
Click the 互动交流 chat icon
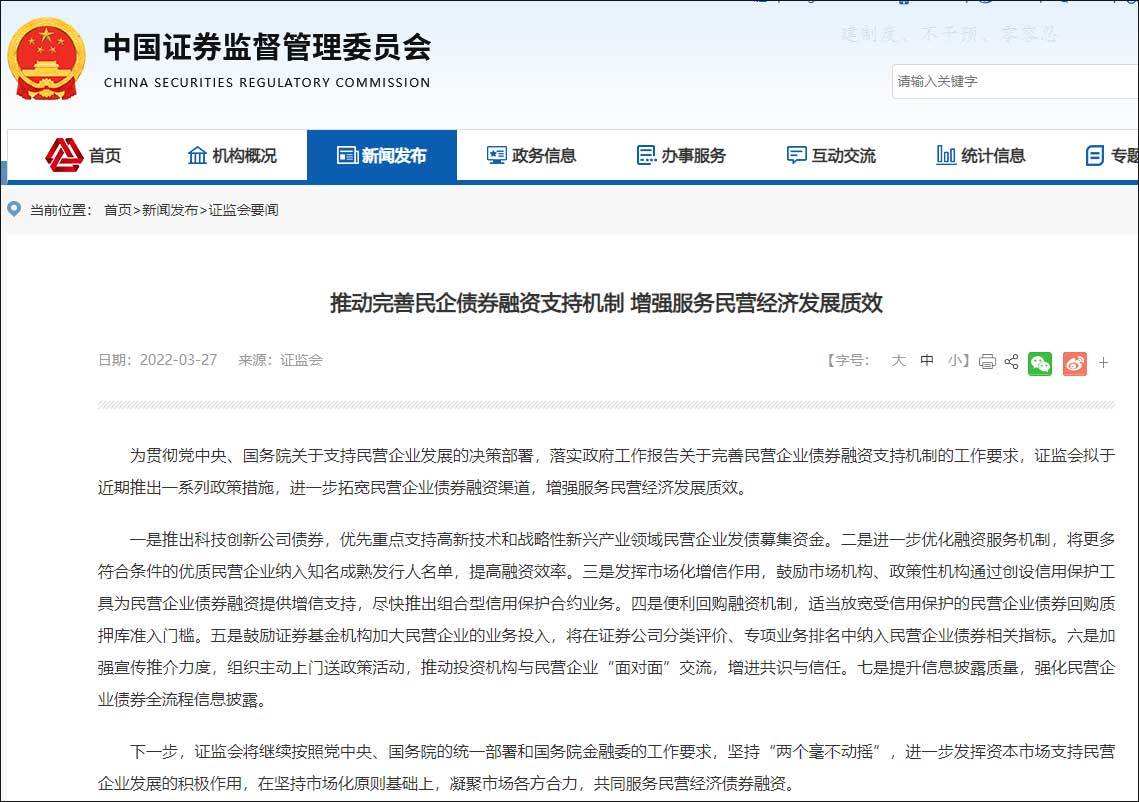tap(796, 155)
